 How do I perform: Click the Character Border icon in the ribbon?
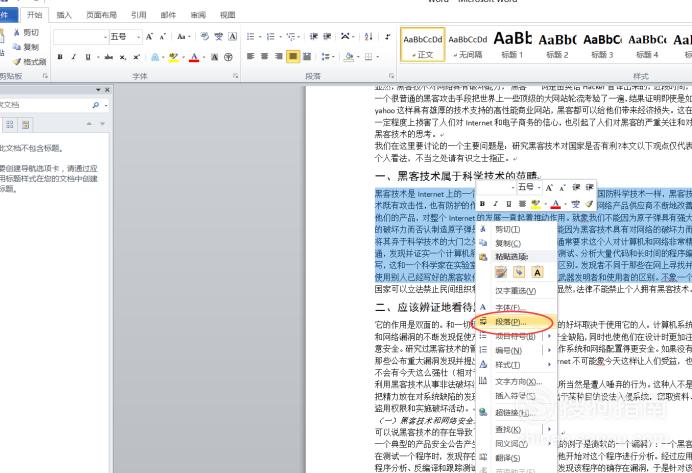click(233, 37)
